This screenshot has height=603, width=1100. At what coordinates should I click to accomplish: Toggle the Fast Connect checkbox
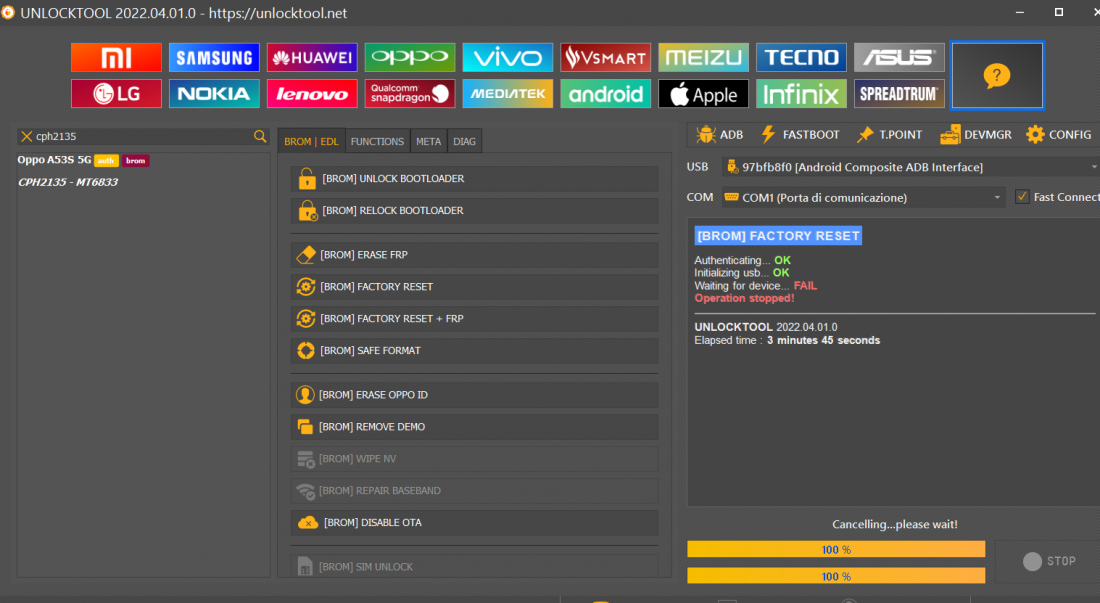pos(1022,197)
